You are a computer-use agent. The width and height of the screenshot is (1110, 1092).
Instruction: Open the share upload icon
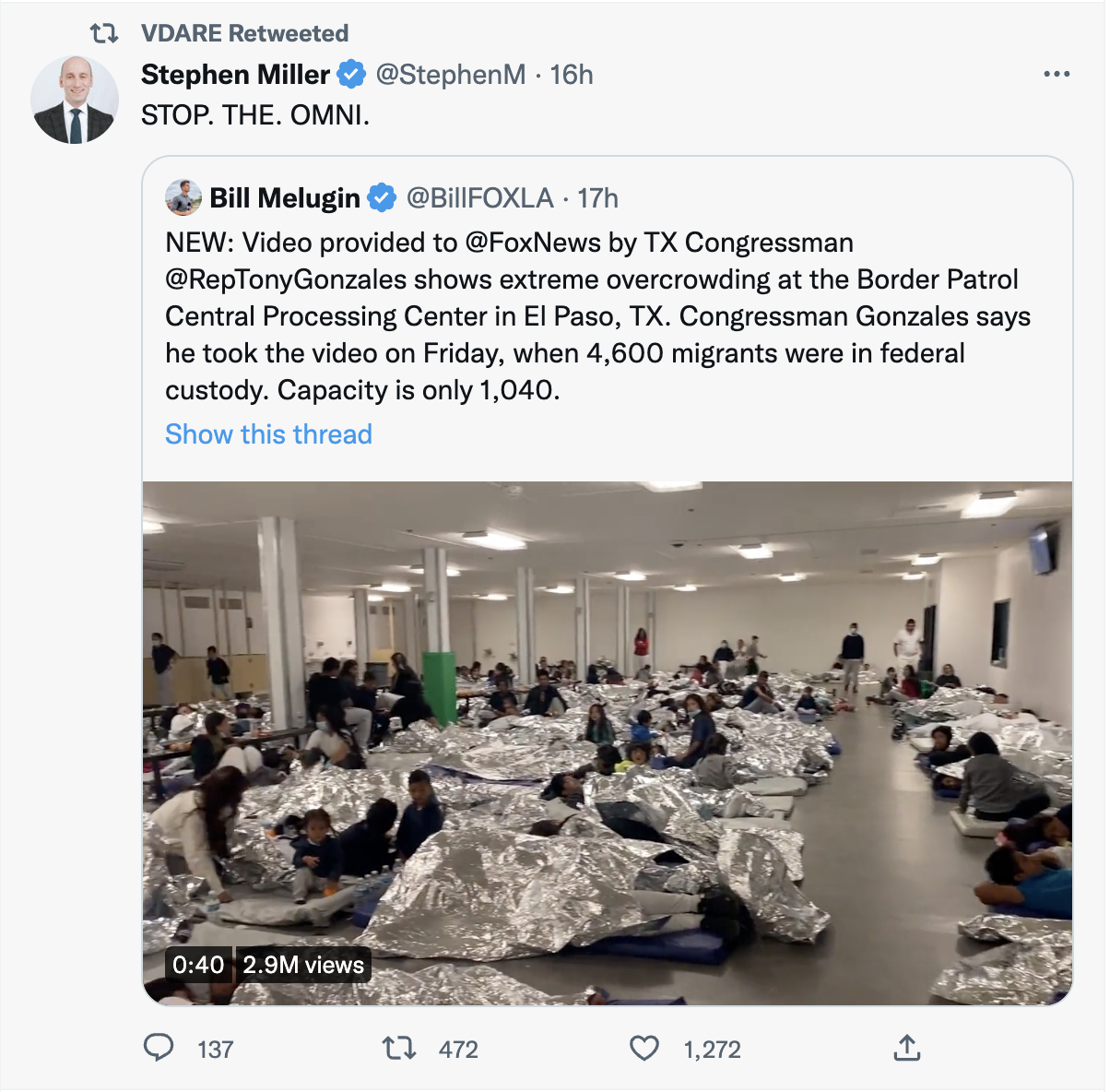pyautogui.click(x=907, y=1048)
